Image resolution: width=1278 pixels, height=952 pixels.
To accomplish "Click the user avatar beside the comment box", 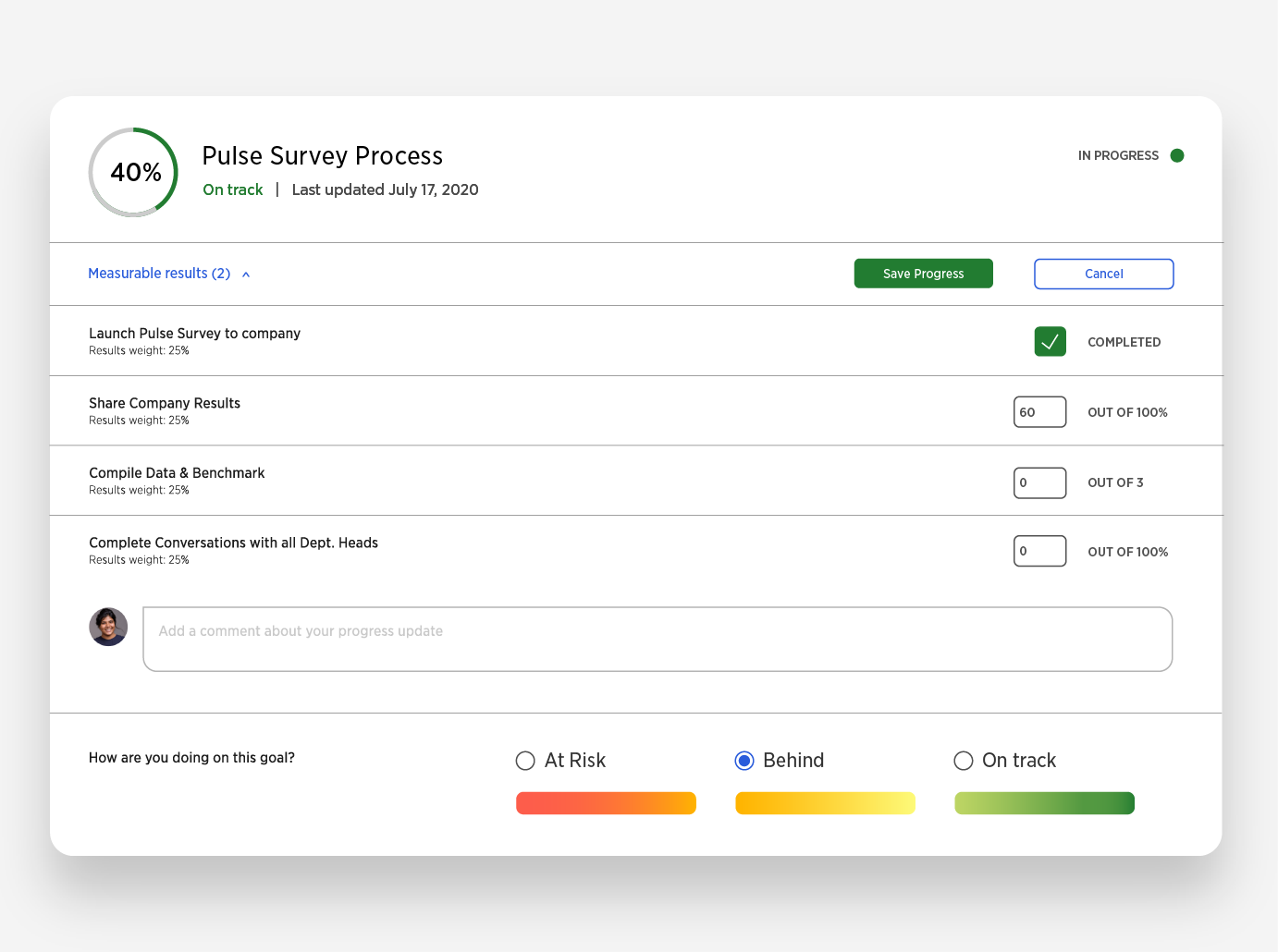I will pyautogui.click(x=108, y=627).
